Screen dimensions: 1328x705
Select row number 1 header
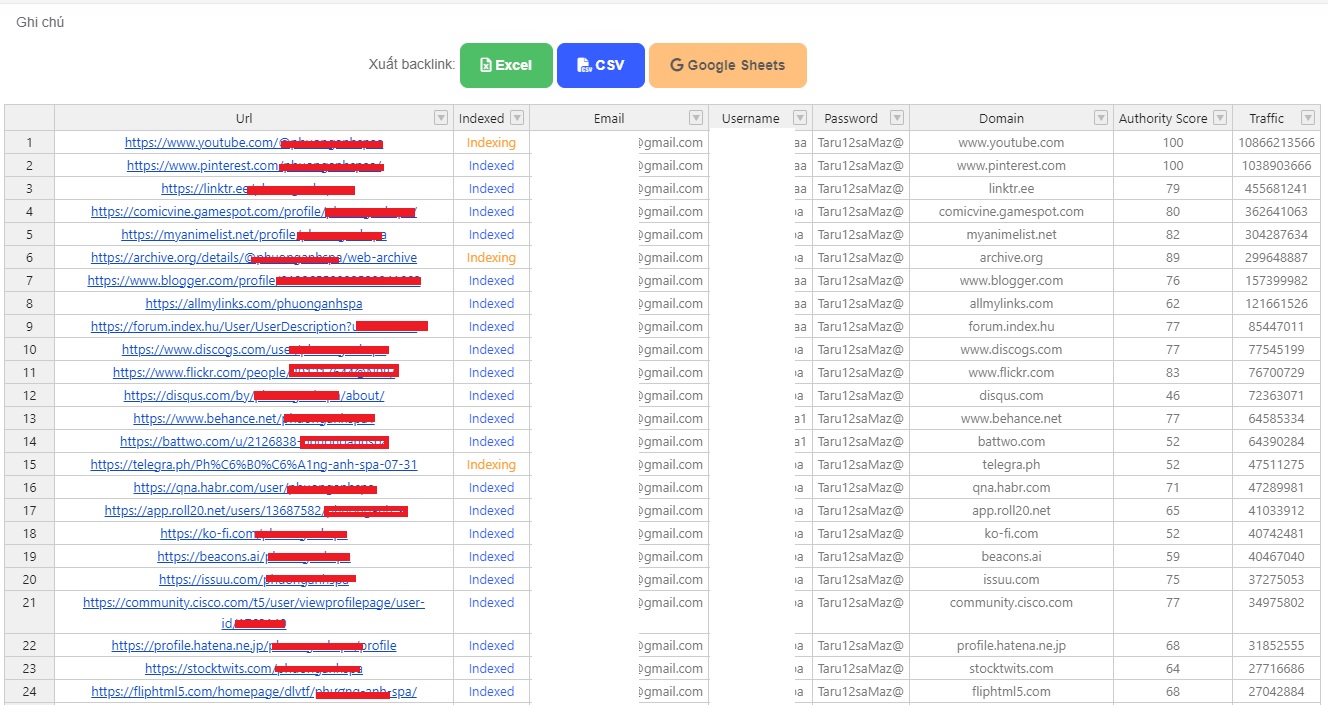(x=30, y=143)
